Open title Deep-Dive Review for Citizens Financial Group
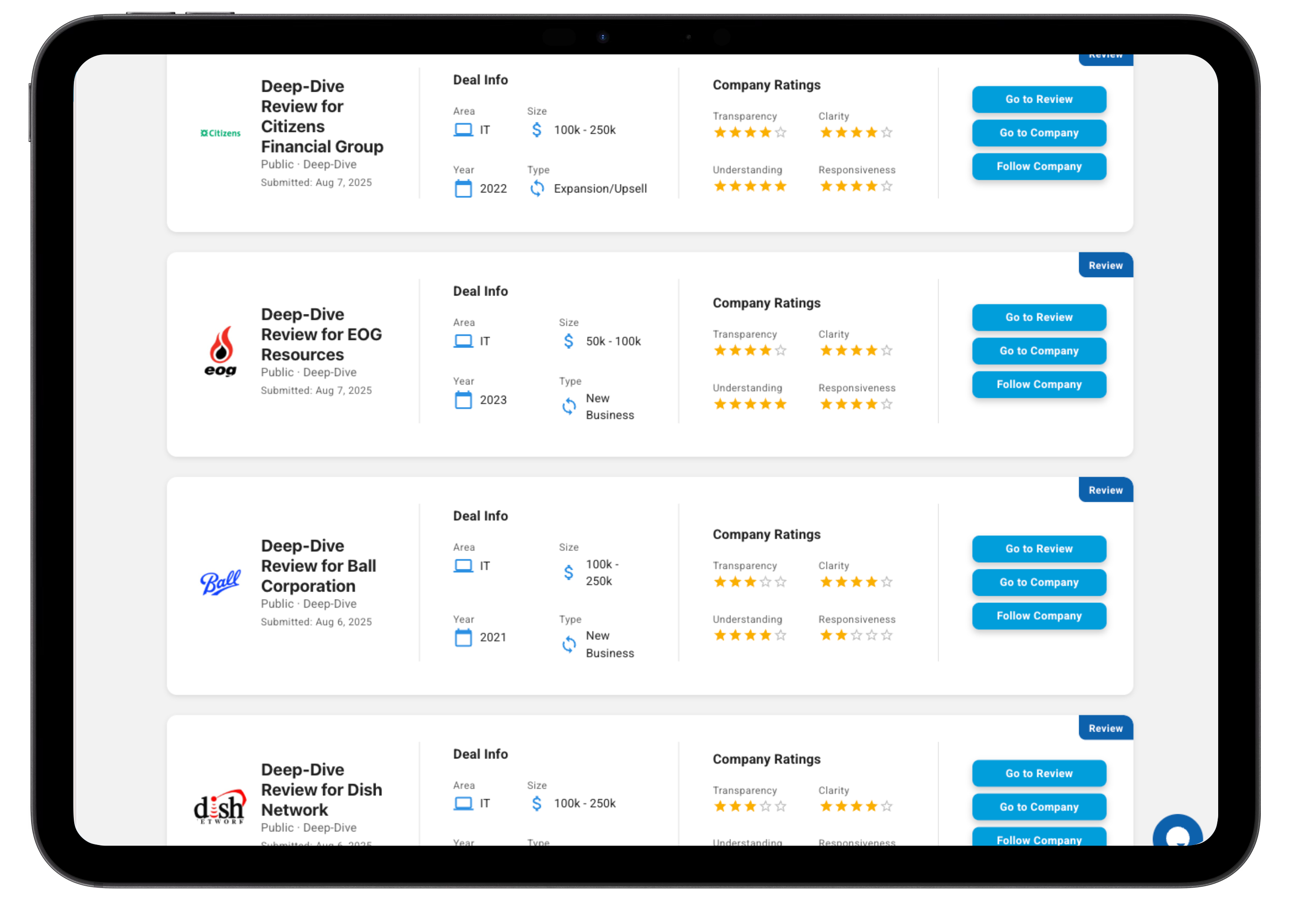The width and height of the screenshot is (1292, 924). (322, 117)
